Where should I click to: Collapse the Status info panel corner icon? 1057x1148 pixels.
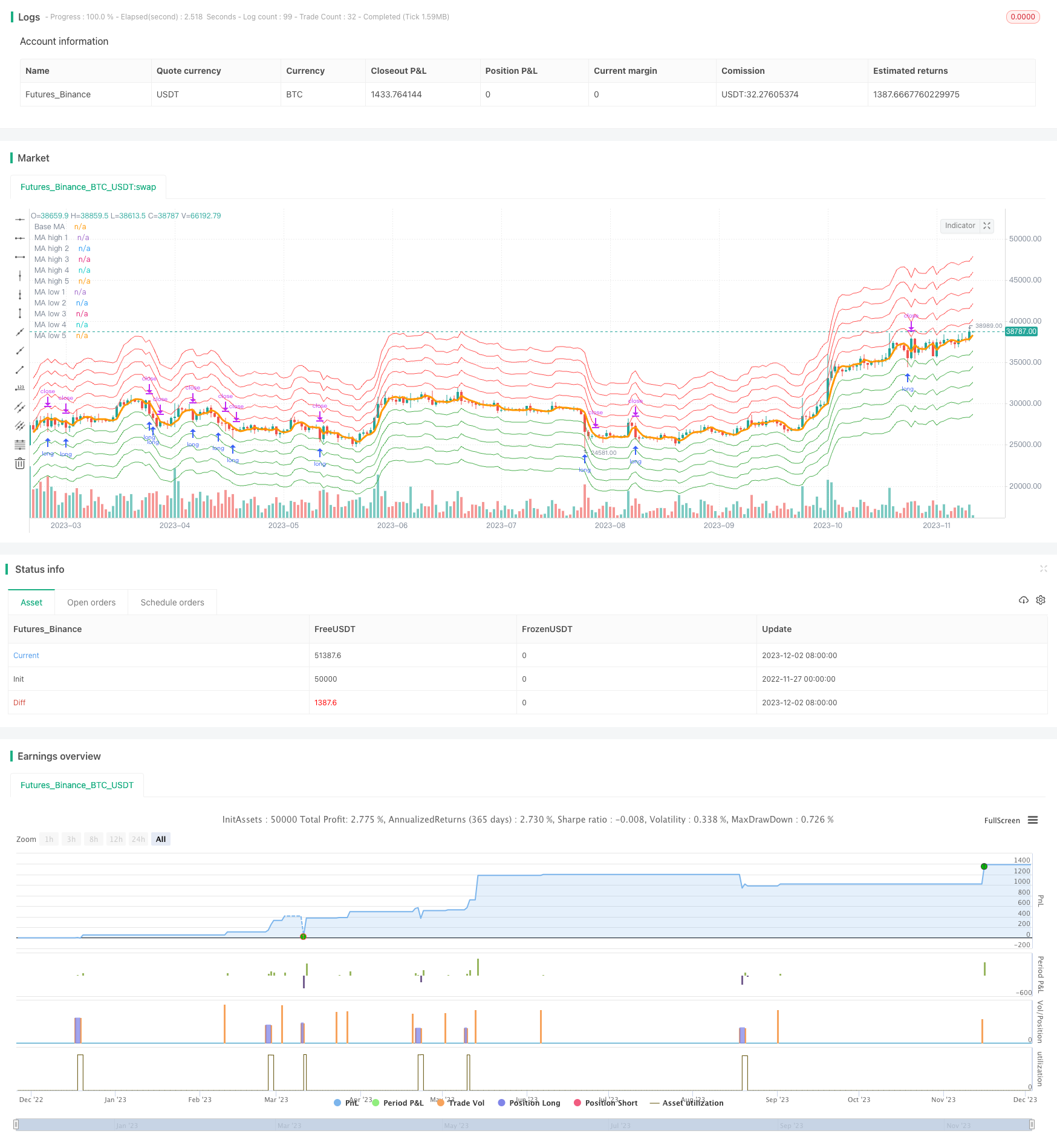[x=1043, y=569]
